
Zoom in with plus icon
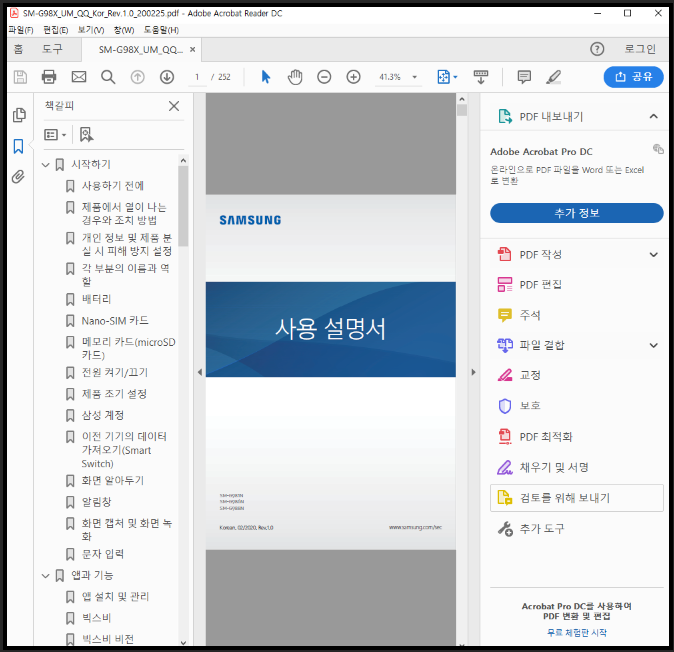click(x=353, y=77)
